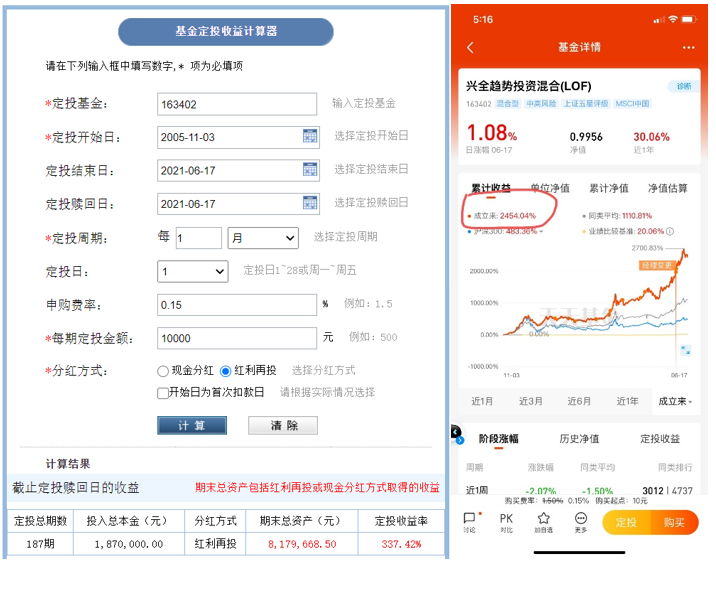Viewport: 716px width, 590px height.
Task: Click the 基金定投收益计算器 title banner
Action: 226,32
